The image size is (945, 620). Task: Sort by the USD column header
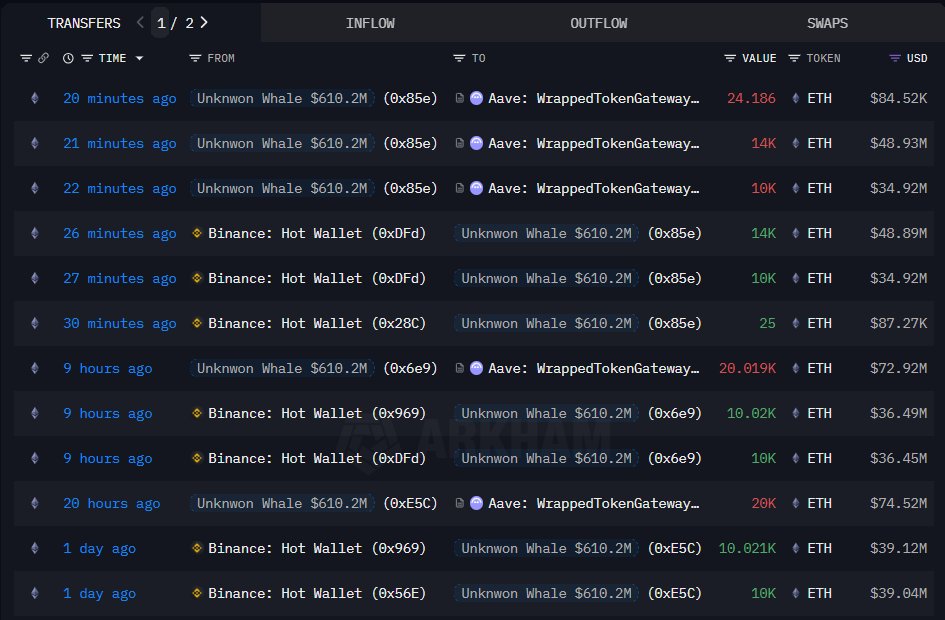917,58
